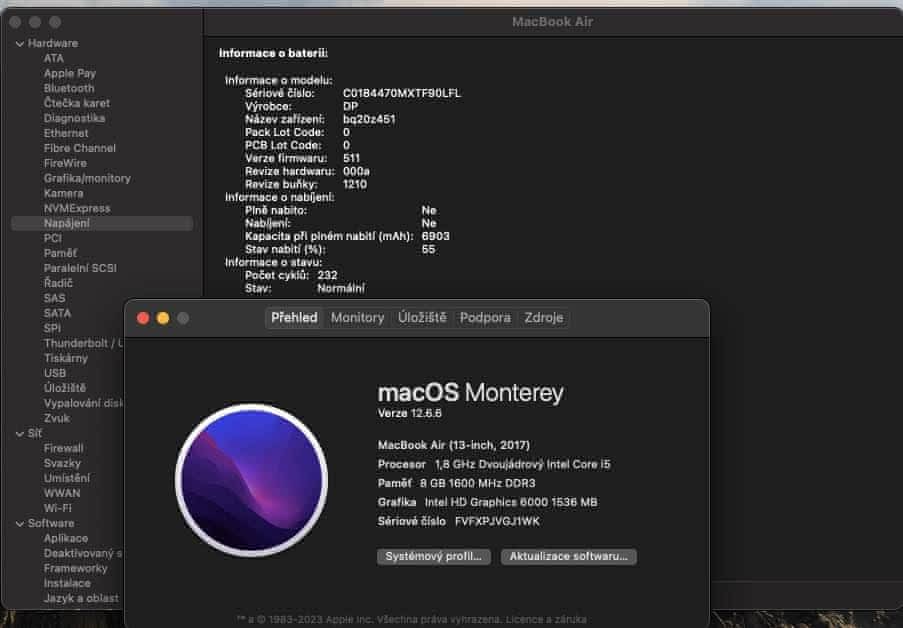Open the Monitory tab
This screenshot has width=903, height=628.
(357, 318)
